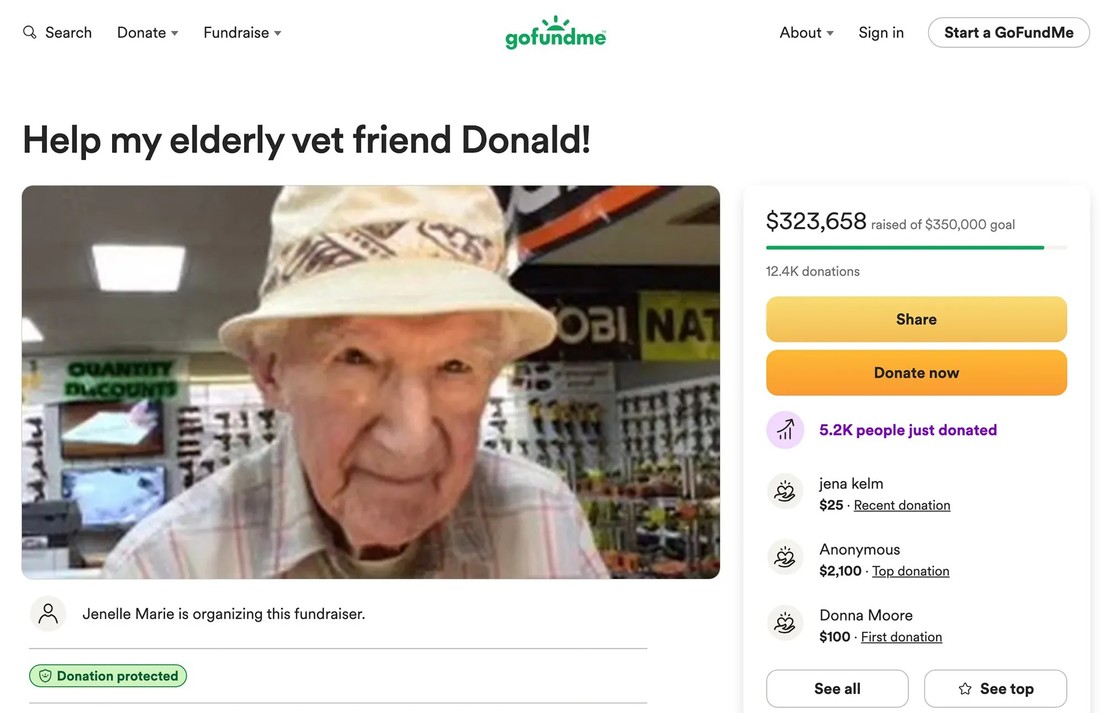Viewport: 1104px width, 713px height.
Task: Click jena kelm's donor heart icon
Action: tap(785, 492)
